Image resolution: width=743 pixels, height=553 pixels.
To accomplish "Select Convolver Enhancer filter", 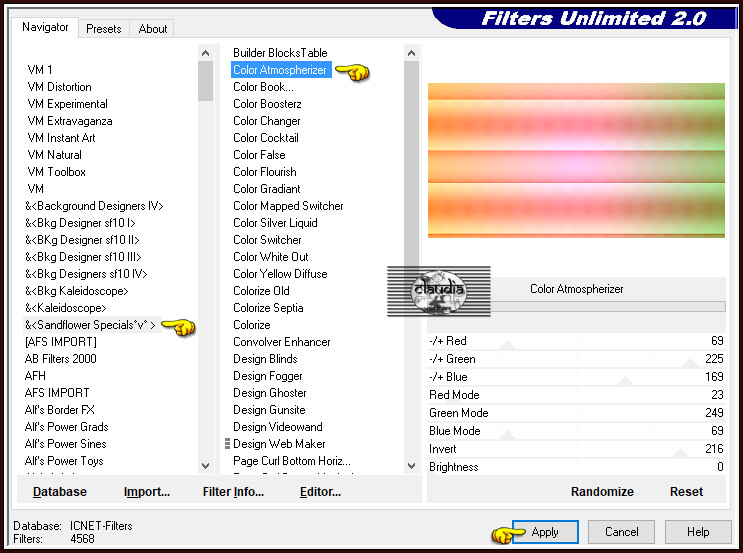I will coord(281,342).
